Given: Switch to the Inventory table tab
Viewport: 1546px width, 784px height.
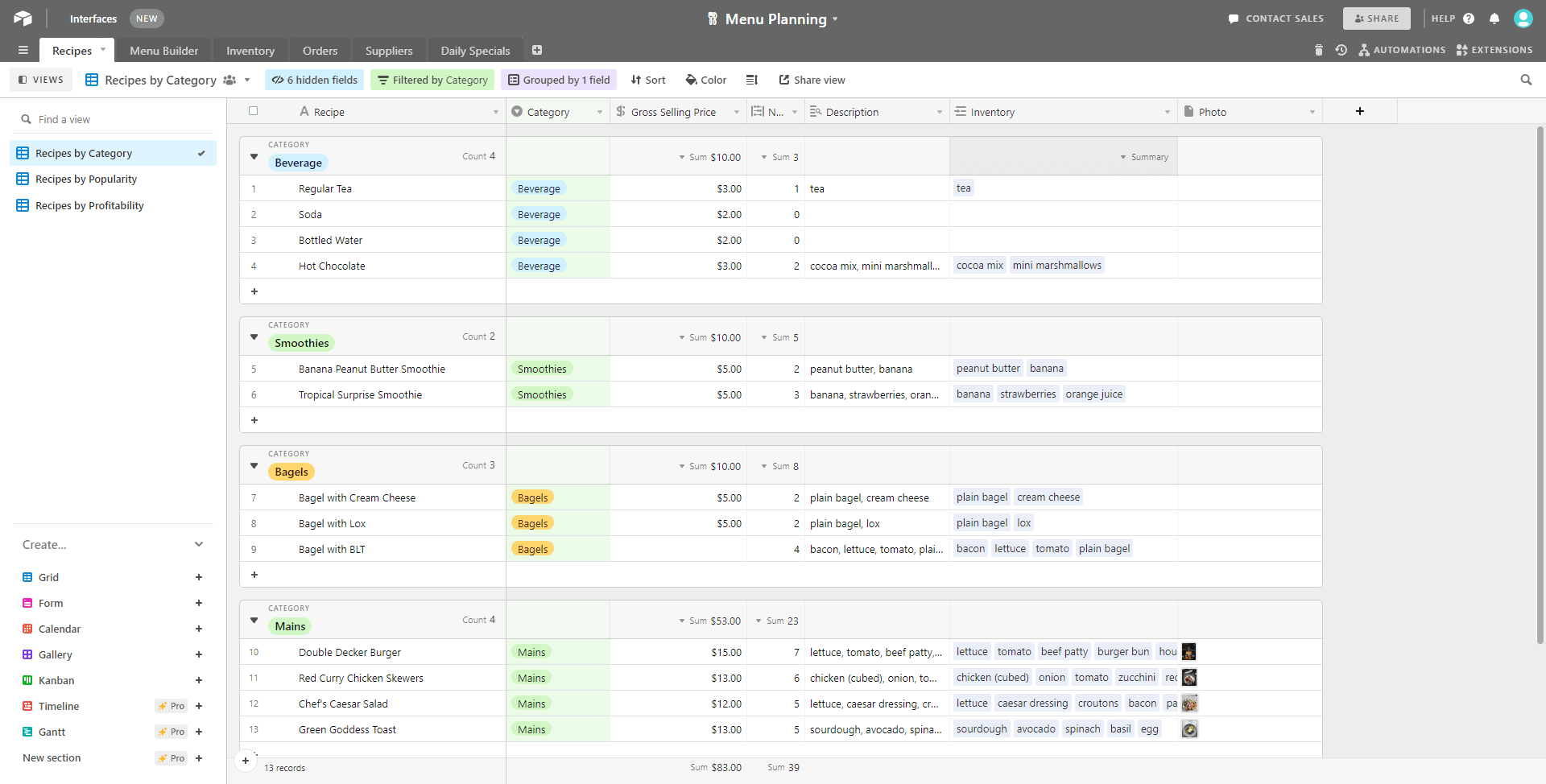Looking at the screenshot, I should (250, 51).
